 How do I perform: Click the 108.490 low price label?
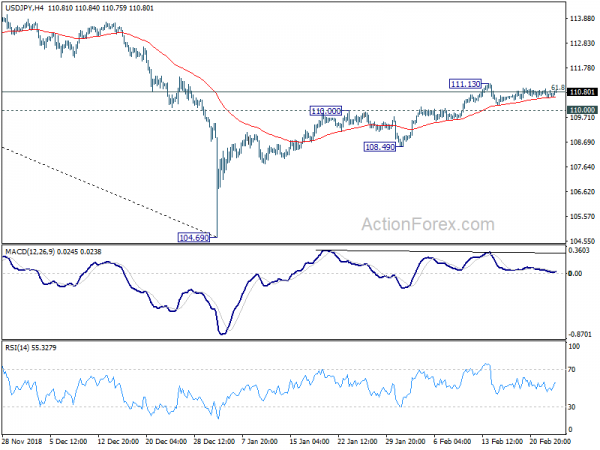point(380,147)
